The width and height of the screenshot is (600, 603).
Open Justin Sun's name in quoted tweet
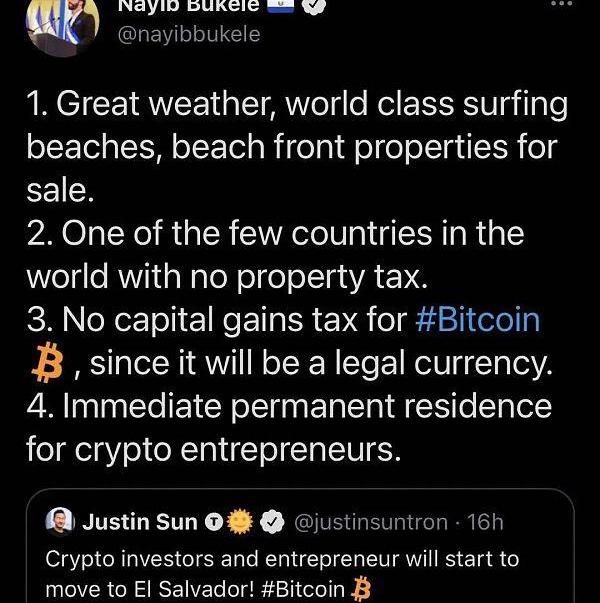(138, 522)
